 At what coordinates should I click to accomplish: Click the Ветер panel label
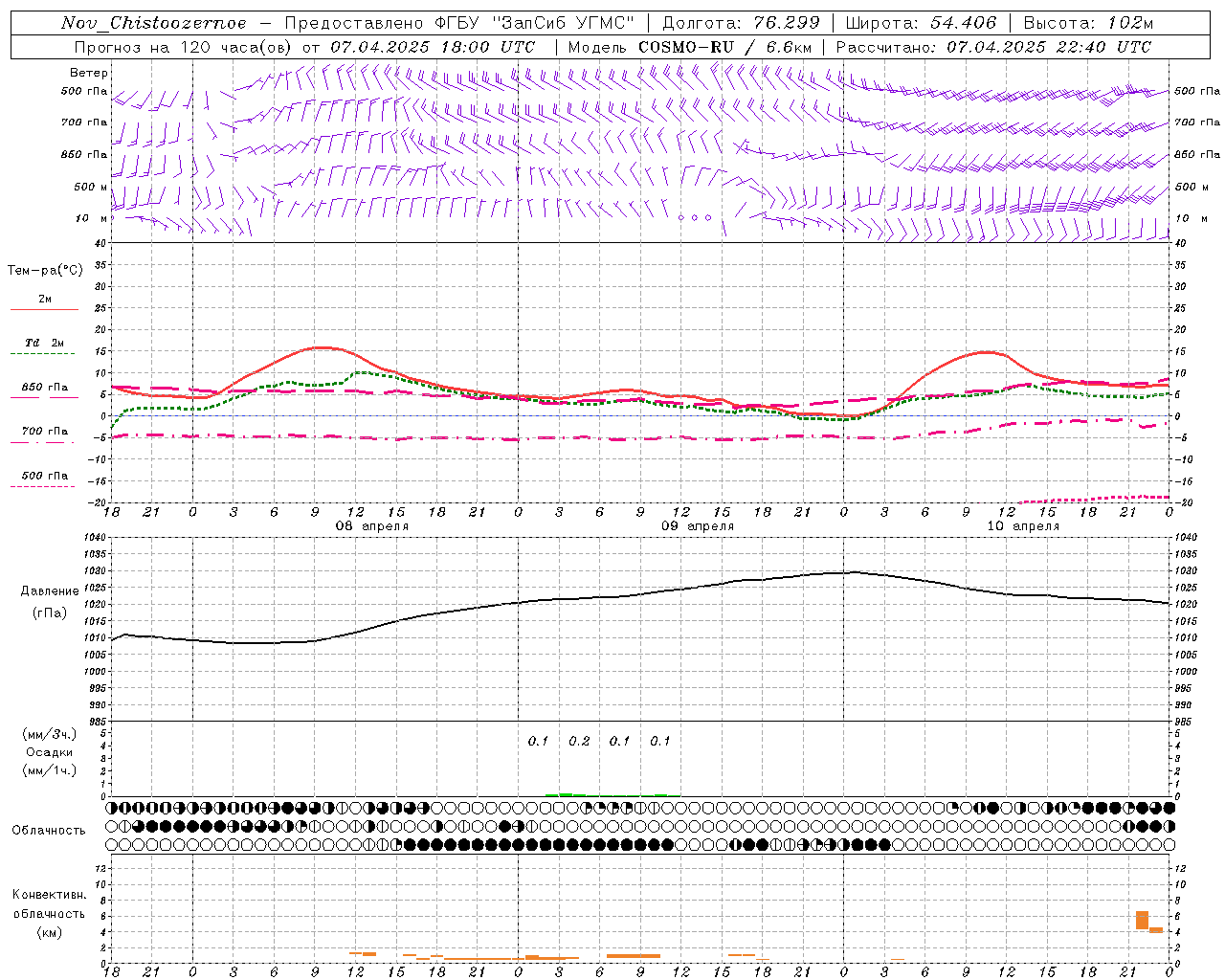[x=89, y=73]
